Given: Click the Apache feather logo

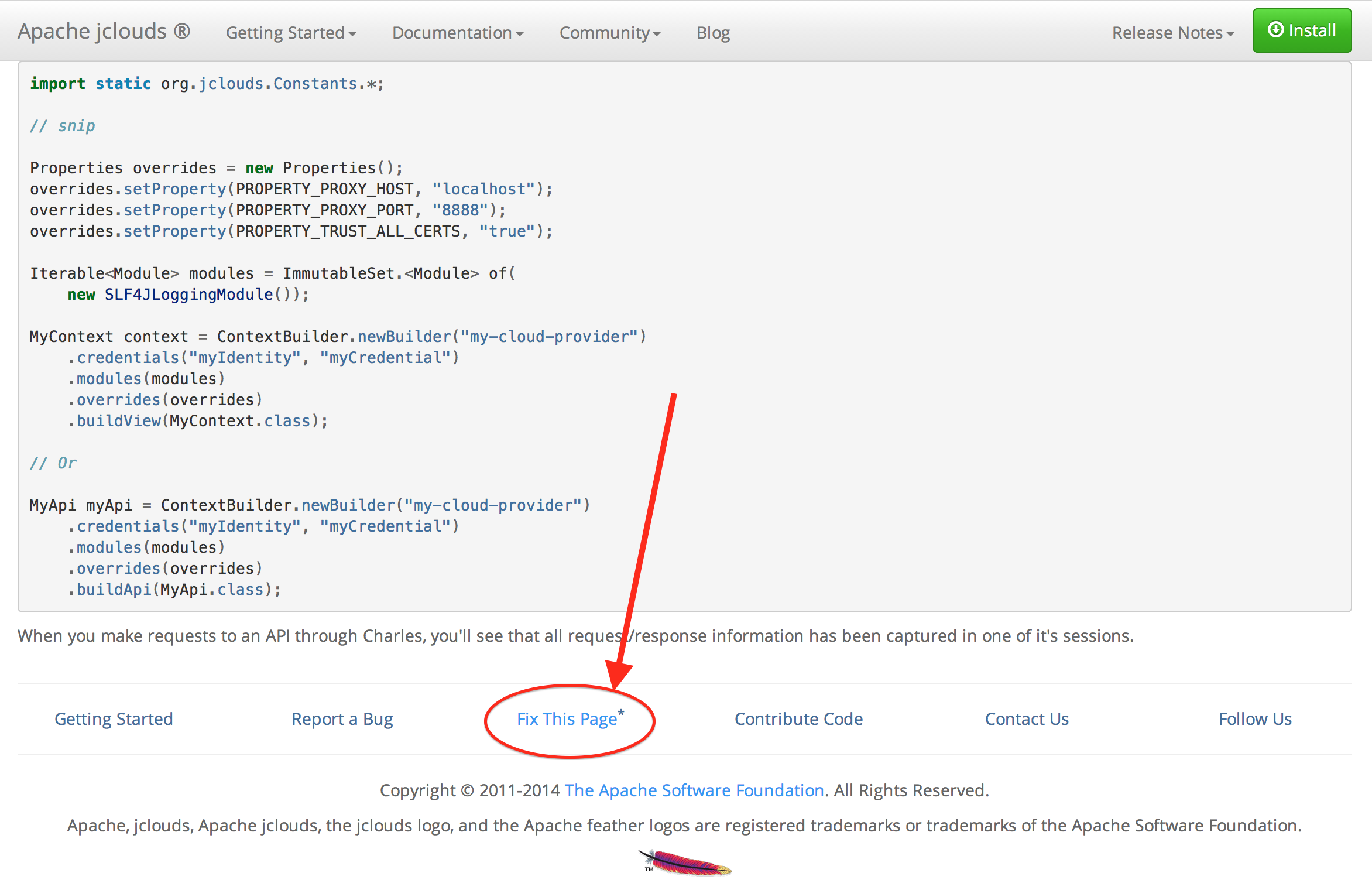Looking at the screenshot, I should (x=685, y=862).
